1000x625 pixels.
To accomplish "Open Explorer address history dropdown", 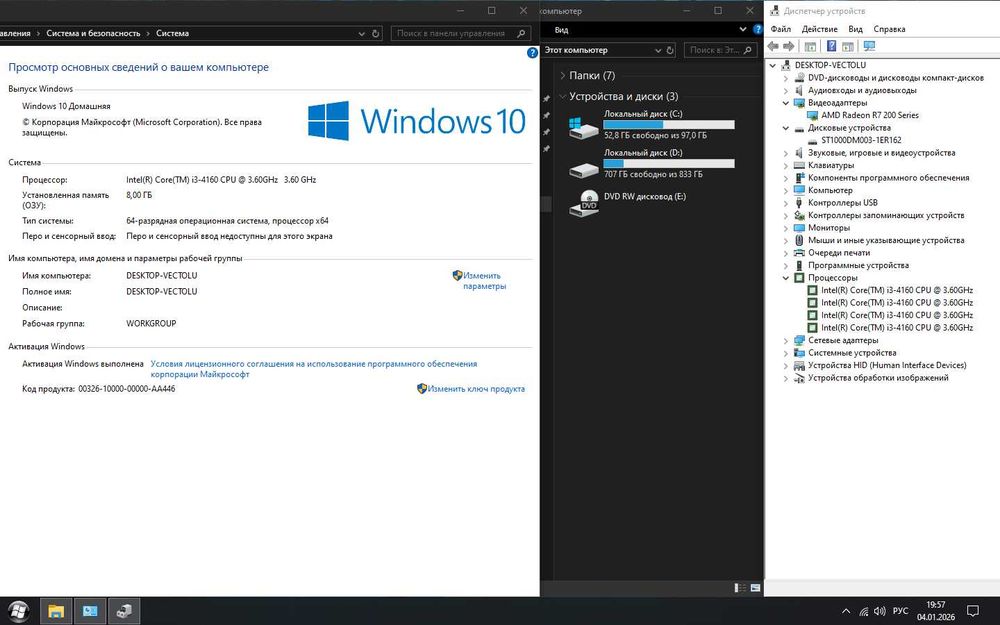I will (x=658, y=50).
